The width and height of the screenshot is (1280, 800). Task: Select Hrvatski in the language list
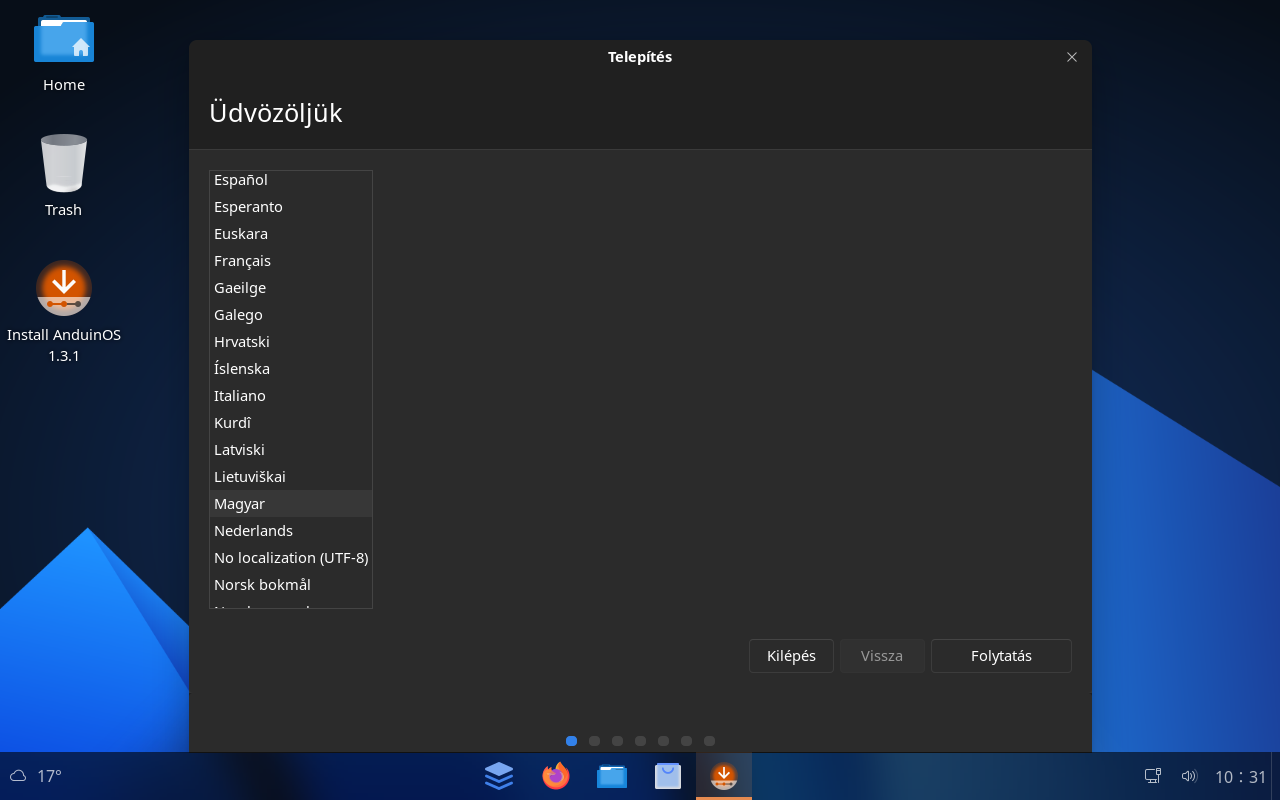(x=291, y=342)
